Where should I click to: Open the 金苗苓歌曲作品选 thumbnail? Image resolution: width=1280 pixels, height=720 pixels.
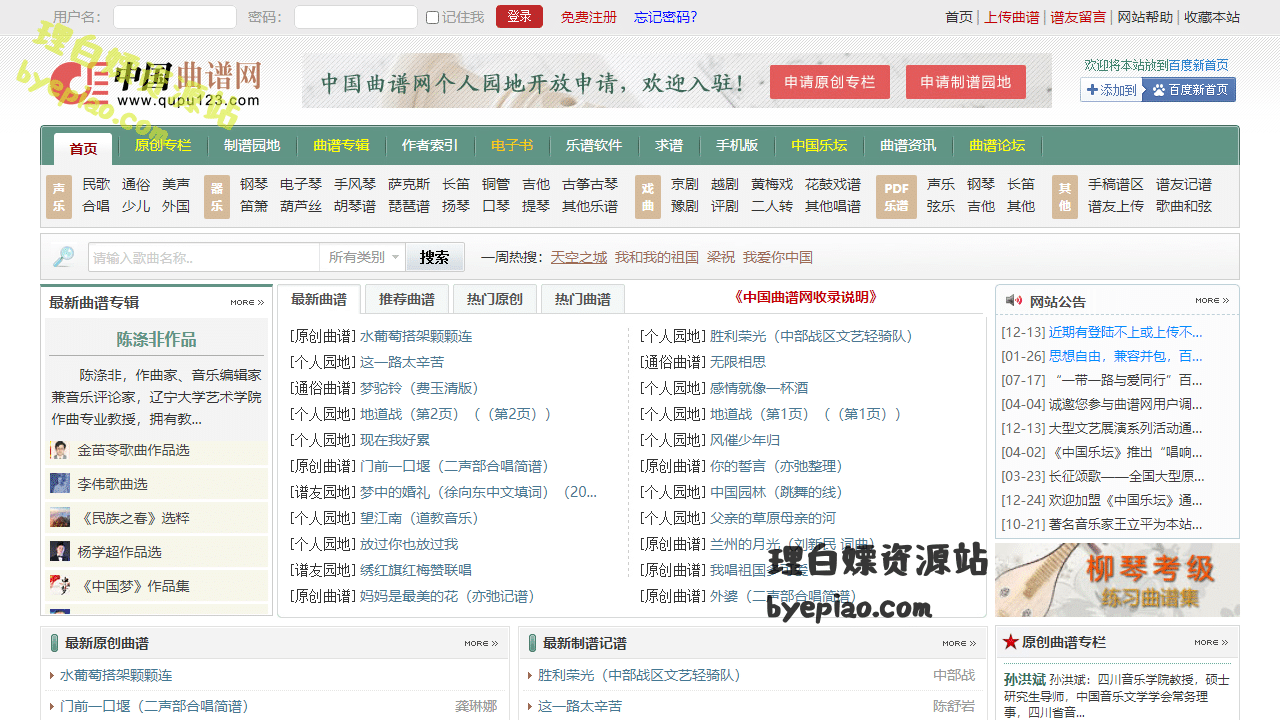[x=60, y=450]
